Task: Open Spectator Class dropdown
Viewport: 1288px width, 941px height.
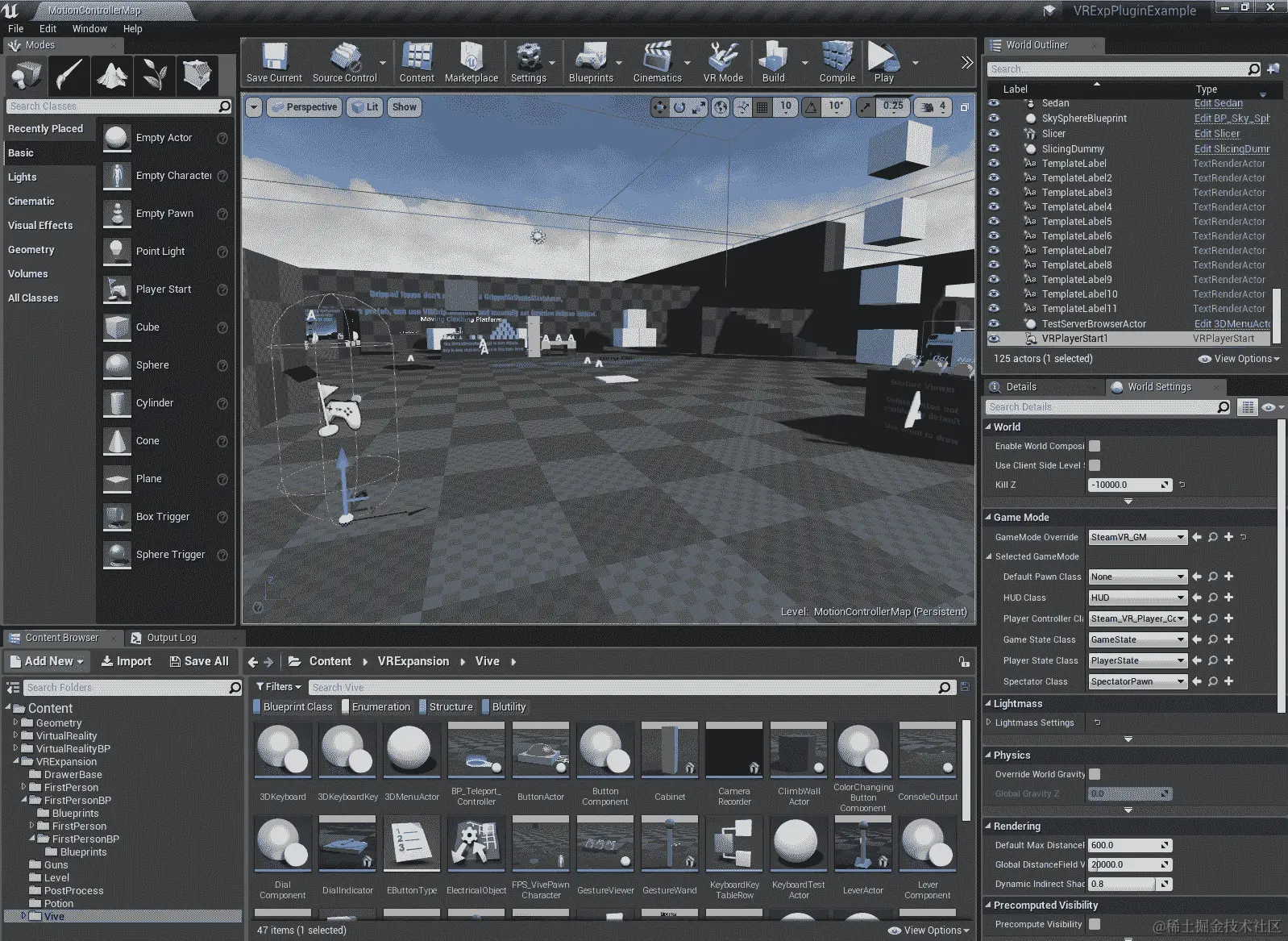Action: tap(1137, 681)
